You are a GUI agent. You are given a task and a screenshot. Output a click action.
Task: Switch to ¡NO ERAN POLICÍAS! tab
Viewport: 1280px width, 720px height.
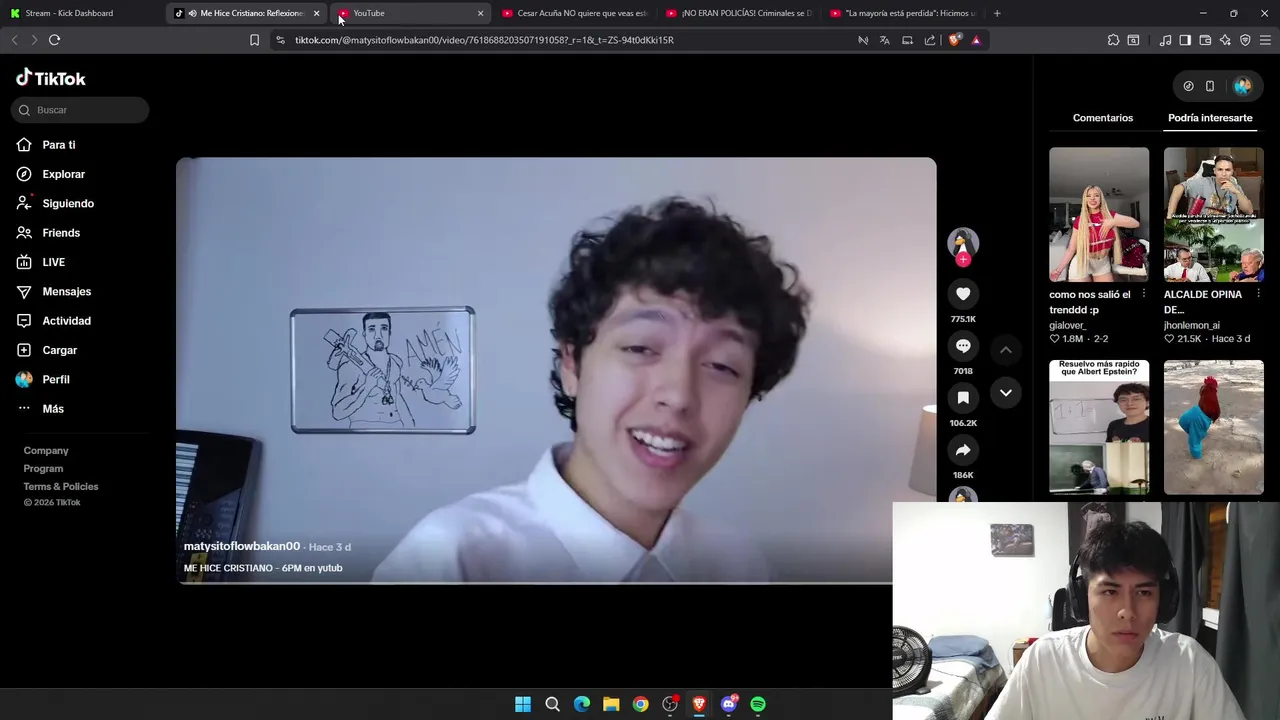pos(738,13)
